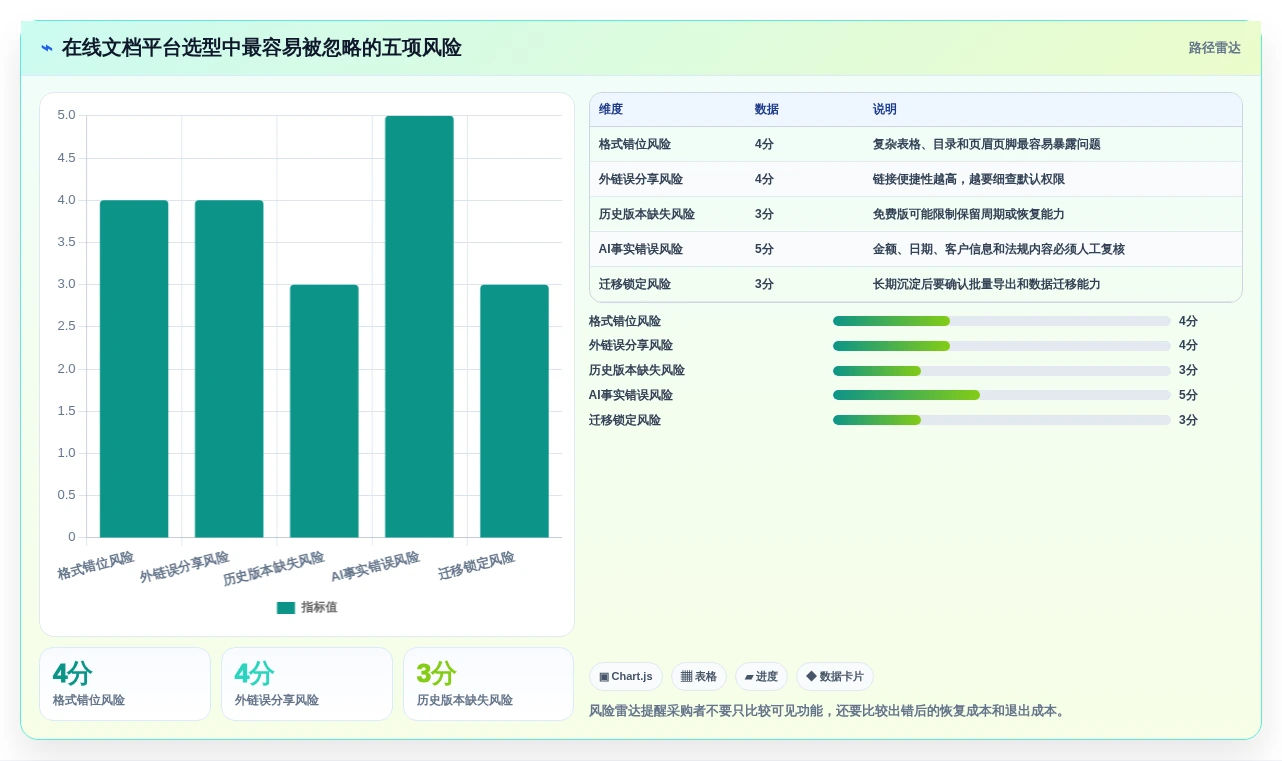The image size is (1282, 761).
Task: Click the AI事实错误风险 progress bar
Action: pyautogui.click(x=1001, y=395)
